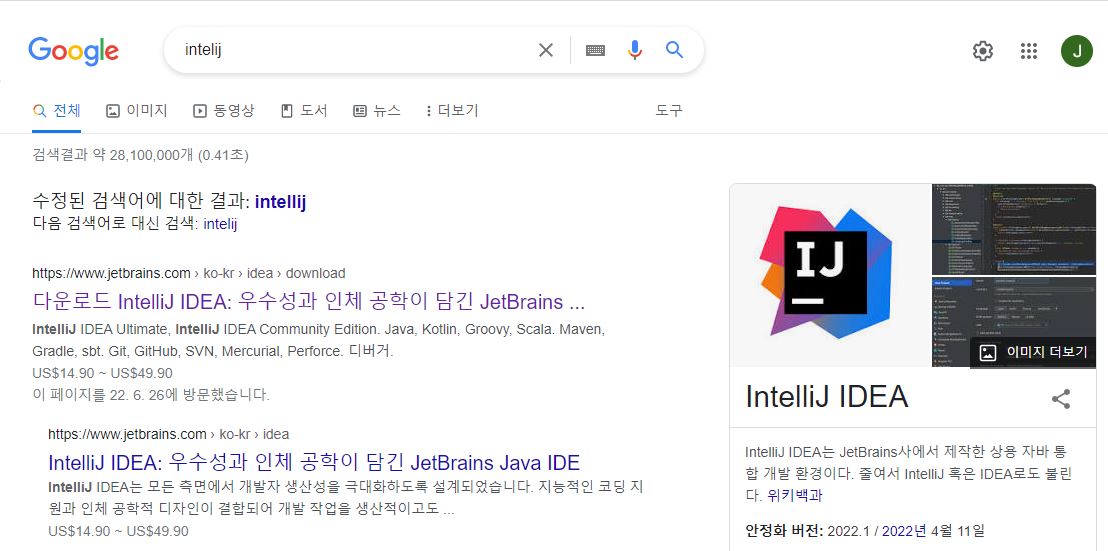
Task: Click the 검색결과 약 28,100,000개 text
Action: [141, 155]
